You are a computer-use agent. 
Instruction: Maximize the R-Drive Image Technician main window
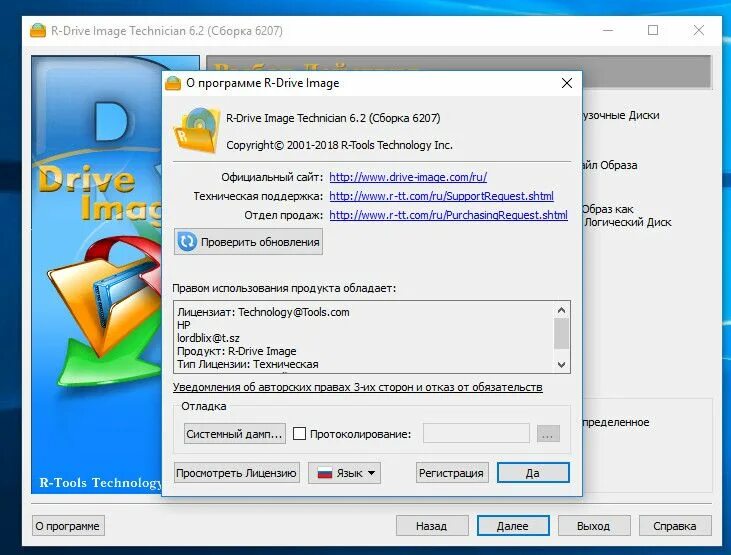coord(653,31)
